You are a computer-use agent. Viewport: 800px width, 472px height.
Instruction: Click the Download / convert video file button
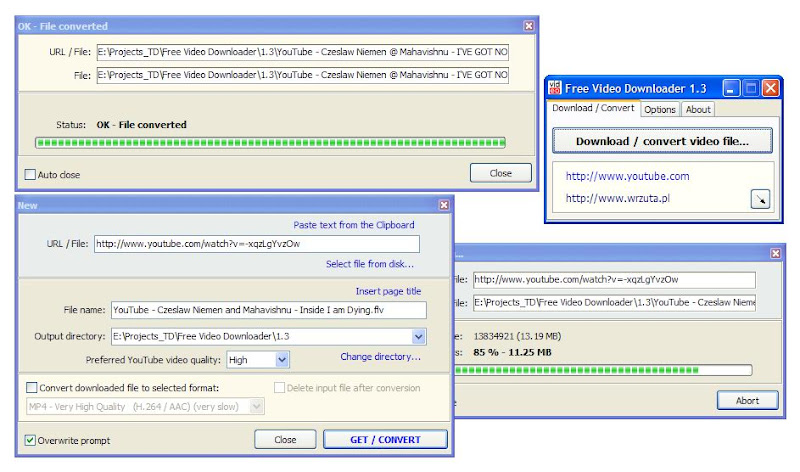click(x=662, y=141)
